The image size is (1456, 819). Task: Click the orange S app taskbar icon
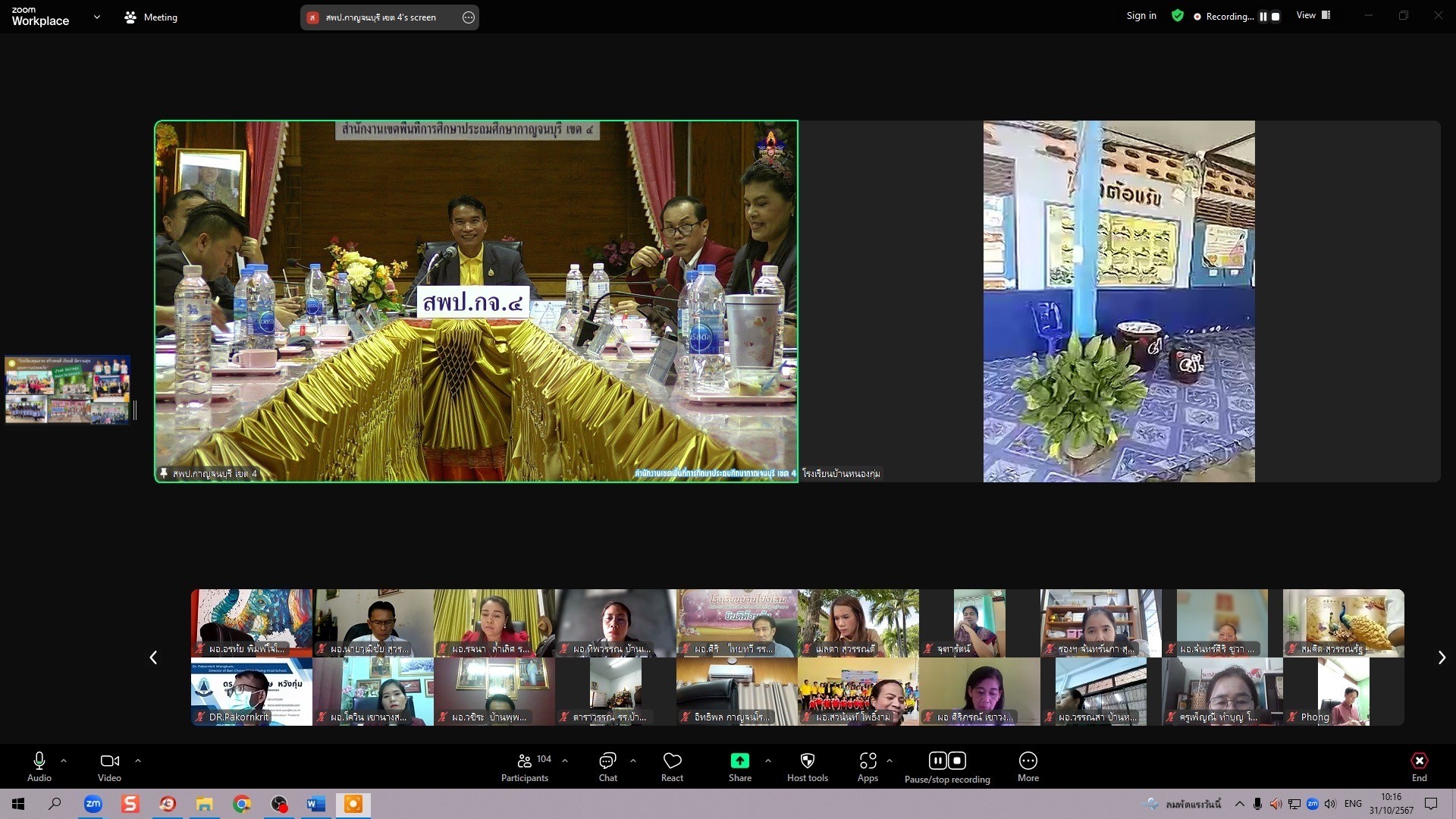130,804
